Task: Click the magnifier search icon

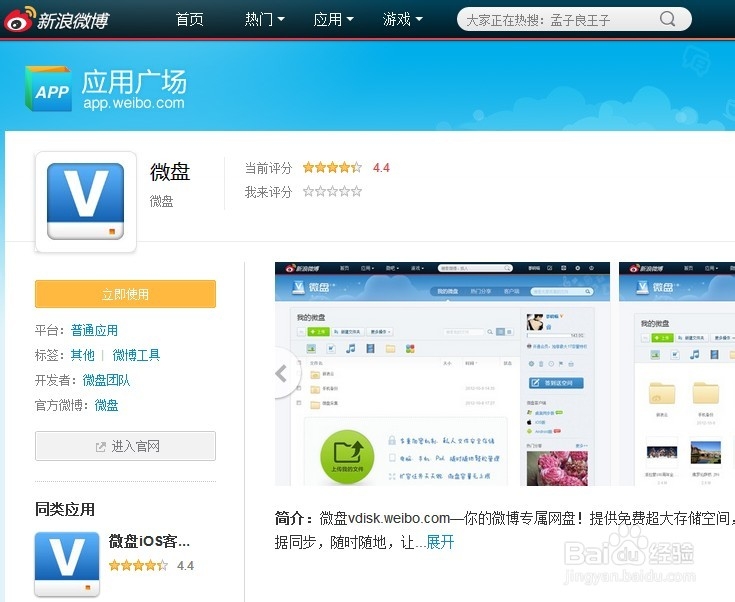Action: (668, 19)
